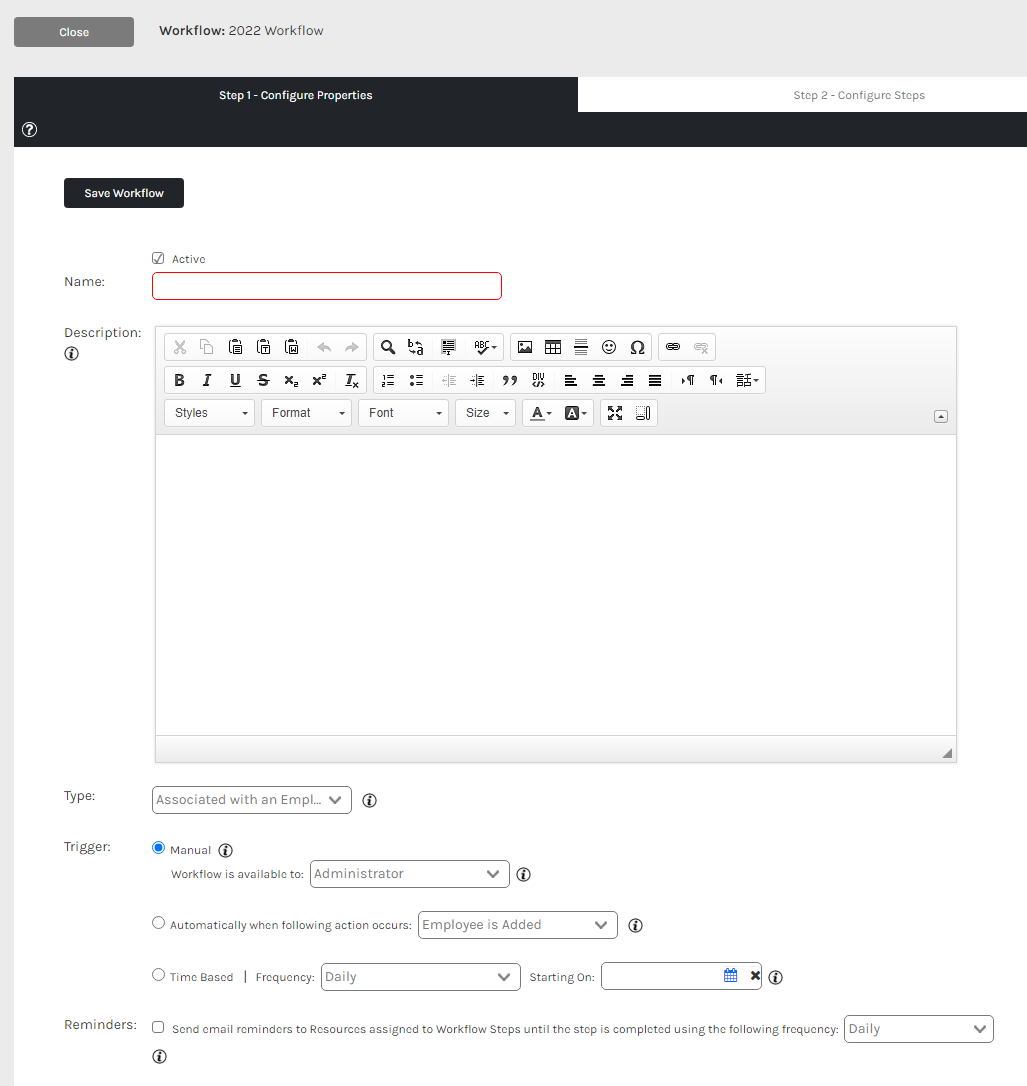Open the Format dropdown
The image size is (1027, 1086).
click(x=307, y=413)
